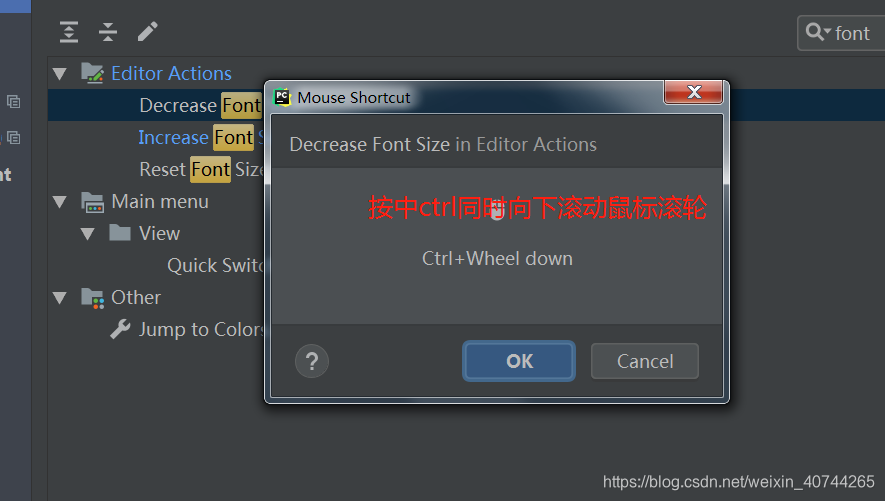The image size is (885, 501).
Task: Click the Collapse All toolbar icon
Action: pos(108,32)
